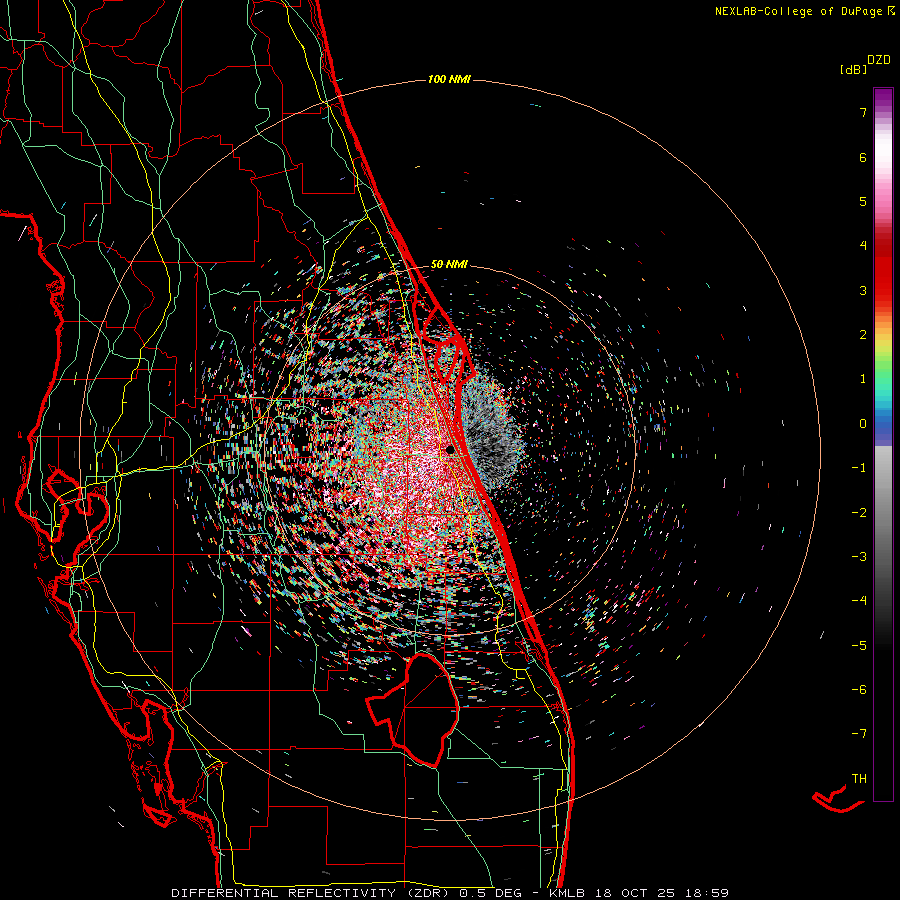Click the 5 value on the color scale
Image resolution: width=900 pixels, height=900 pixels.
pyautogui.click(x=863, y=201)
